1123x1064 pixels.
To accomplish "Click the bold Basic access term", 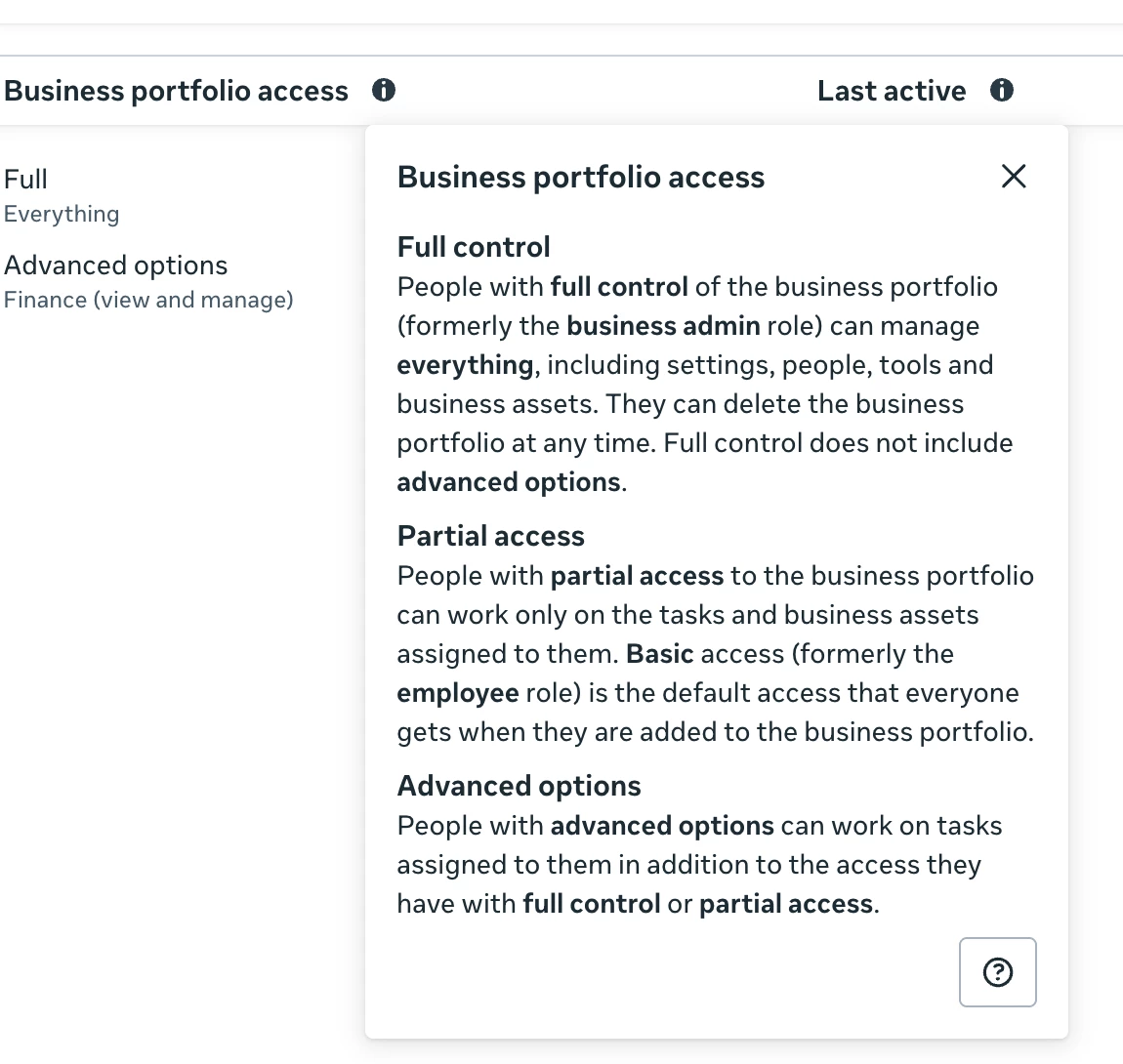I will (x=659, y=654).
